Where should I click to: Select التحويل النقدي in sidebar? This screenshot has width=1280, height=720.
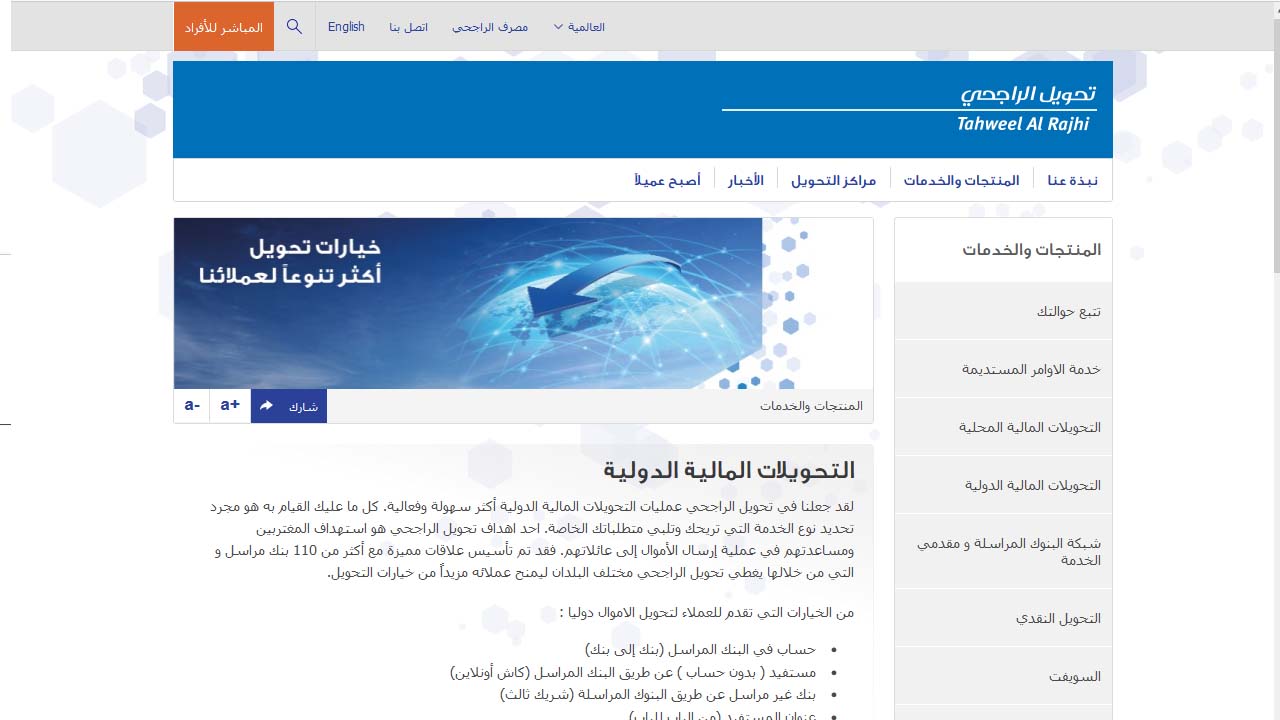1003,618
